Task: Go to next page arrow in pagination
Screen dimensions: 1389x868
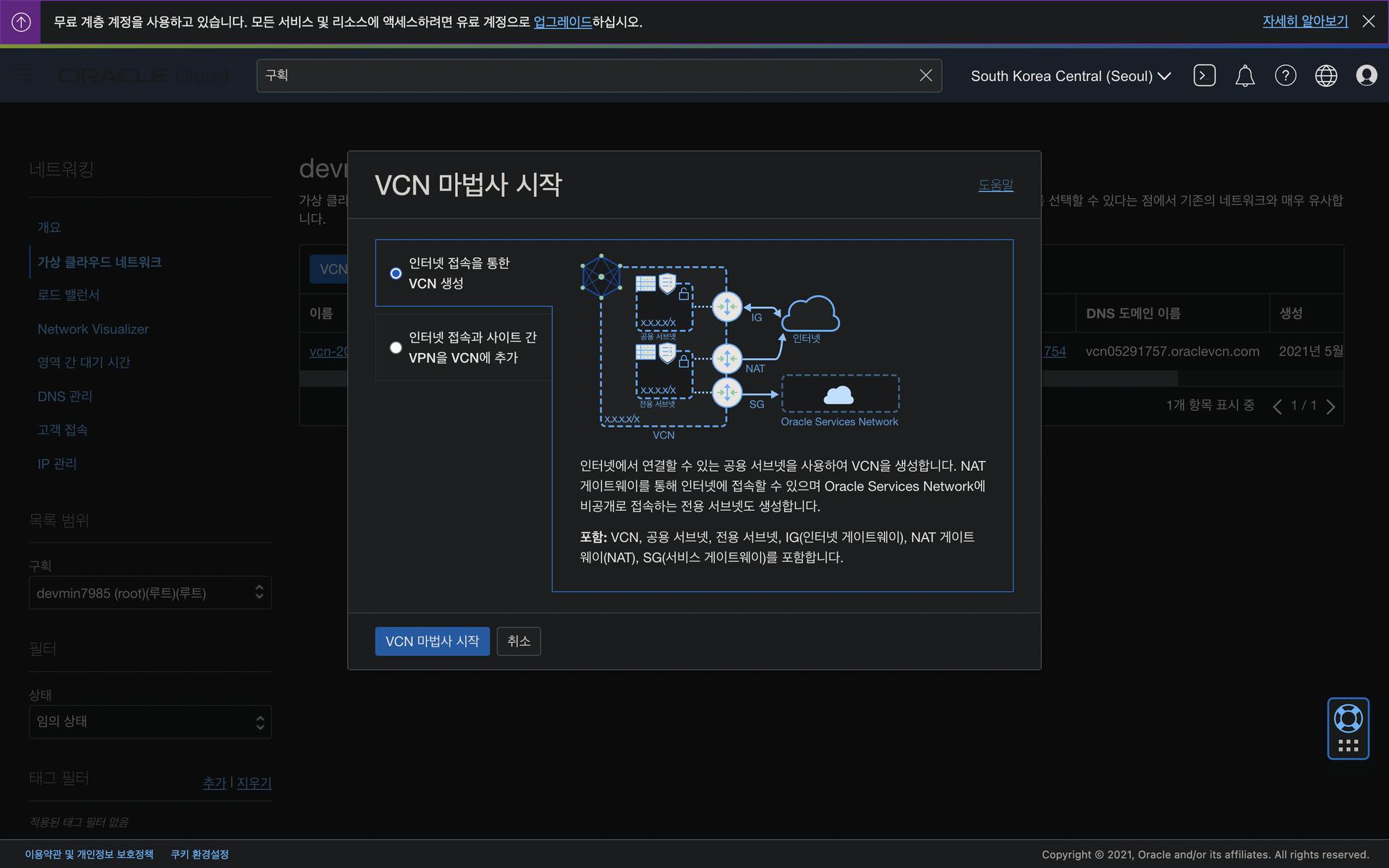Action: (x=1330, y=407)
